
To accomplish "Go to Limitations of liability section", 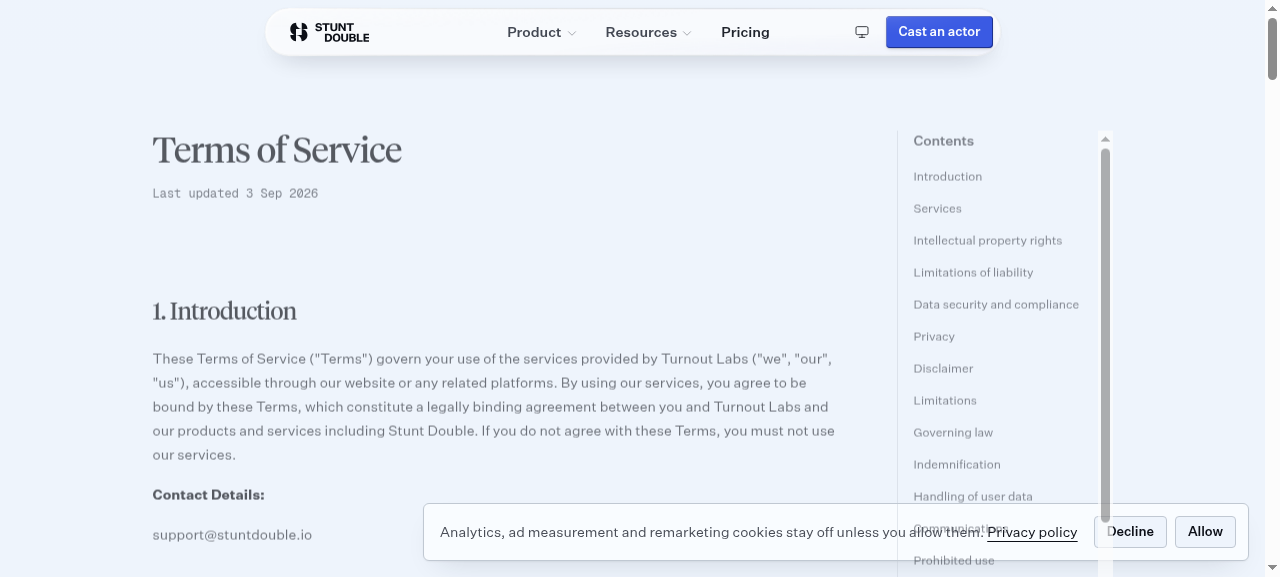I will (x=973, y=273).
